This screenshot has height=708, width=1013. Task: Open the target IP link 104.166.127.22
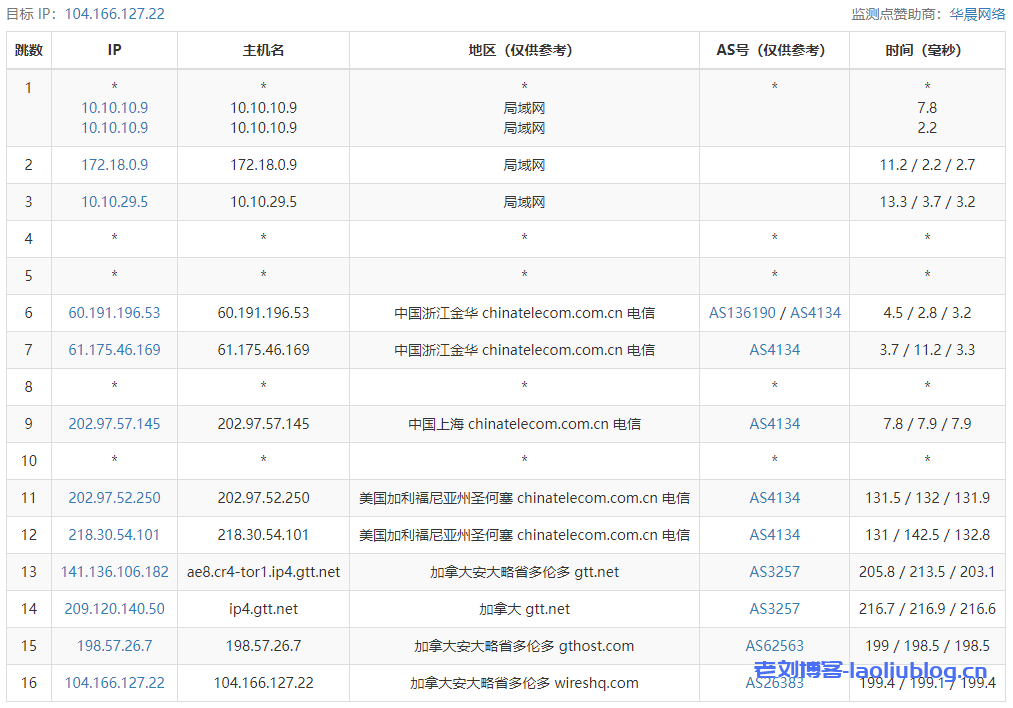115,15
